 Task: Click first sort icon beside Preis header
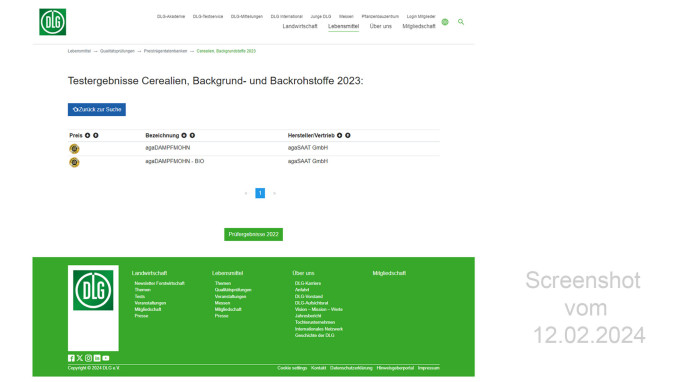[x=88, y=136]
